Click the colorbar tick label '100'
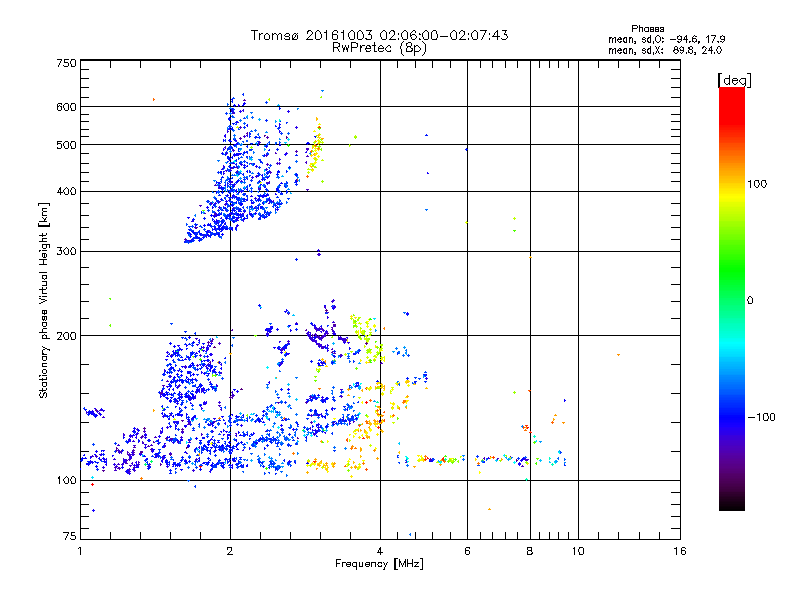 point(757,184)
